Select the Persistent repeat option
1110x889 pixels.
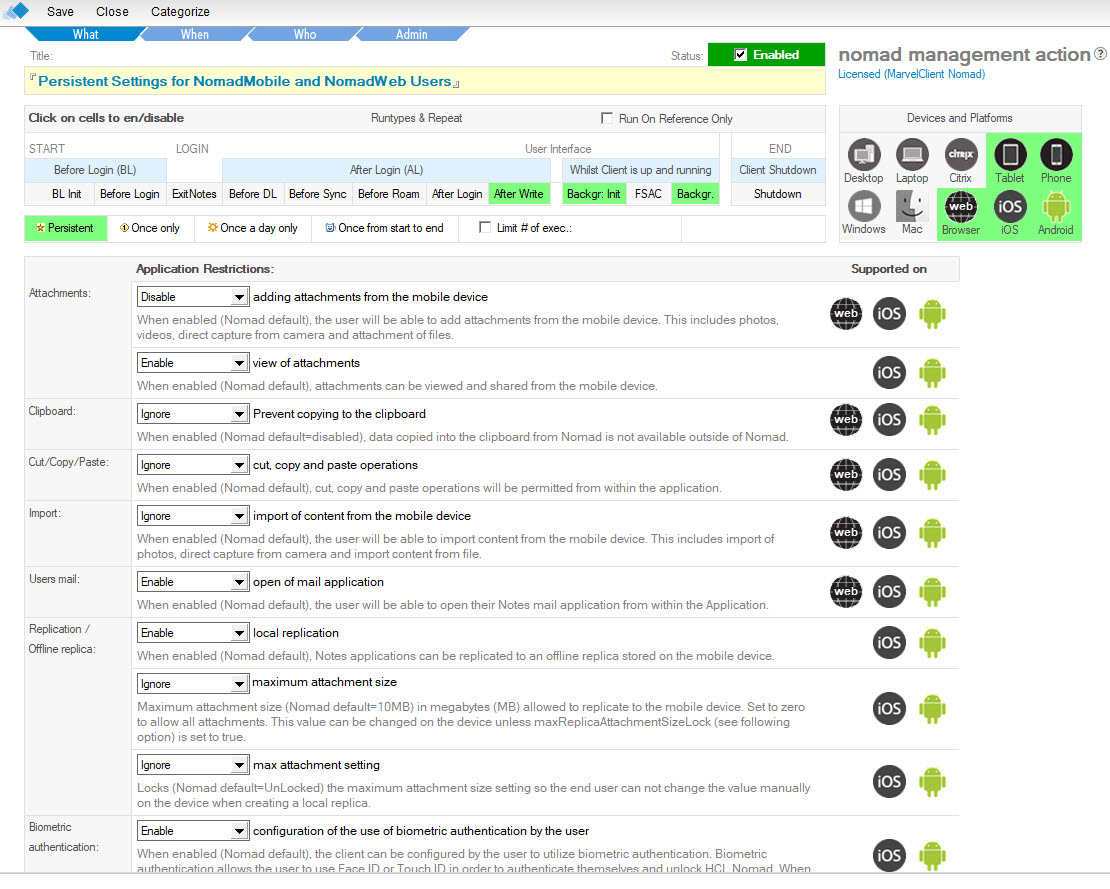click(x=65, y=228)
